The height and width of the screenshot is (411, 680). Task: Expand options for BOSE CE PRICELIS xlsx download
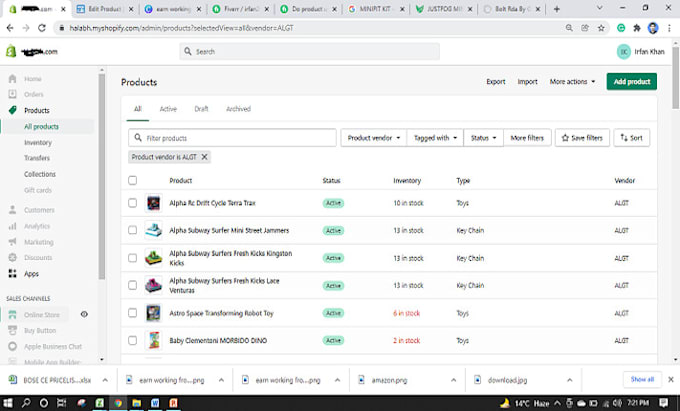pos(105,380)
